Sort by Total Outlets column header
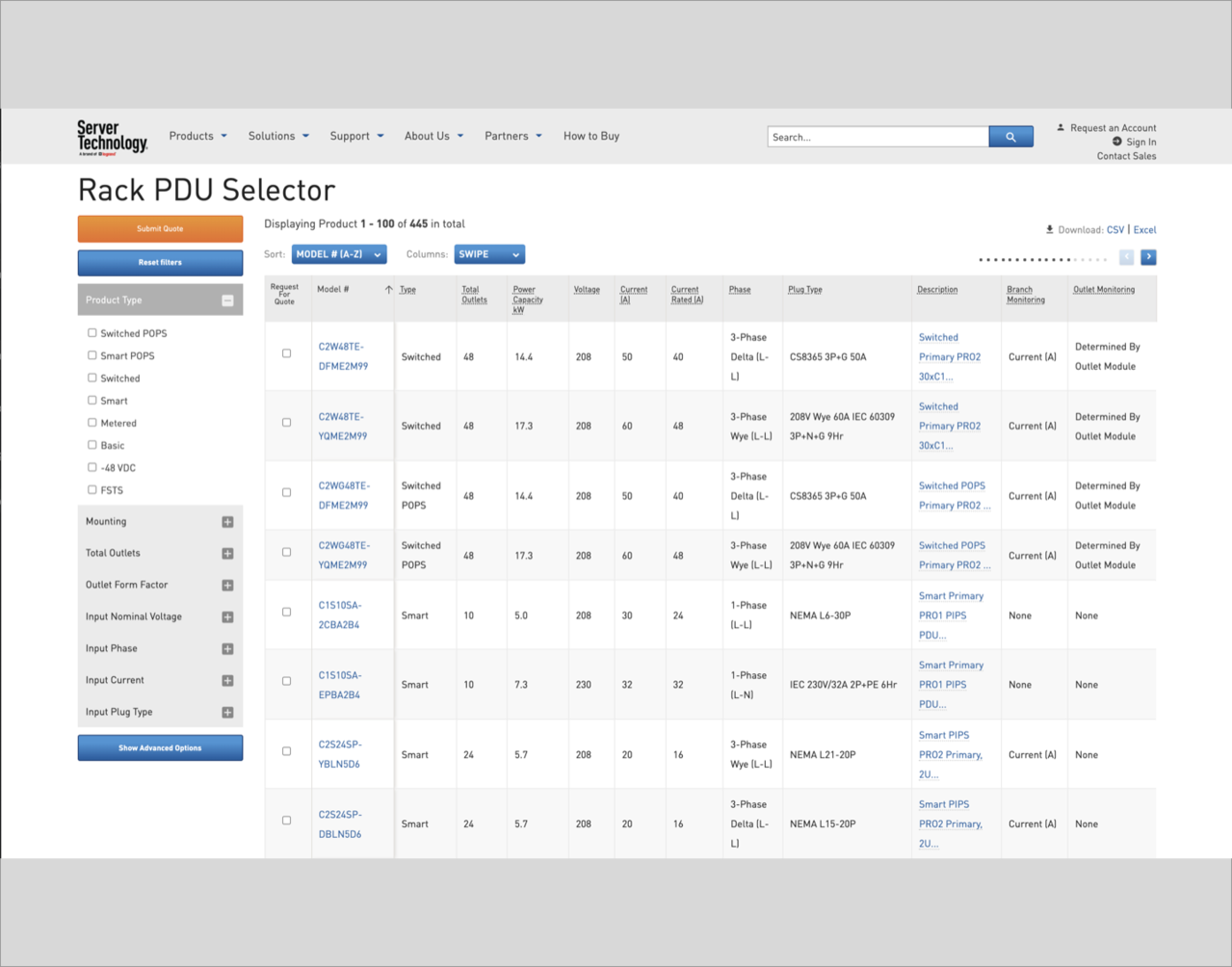Viewport: 1232px width, 967px height. 474,295
